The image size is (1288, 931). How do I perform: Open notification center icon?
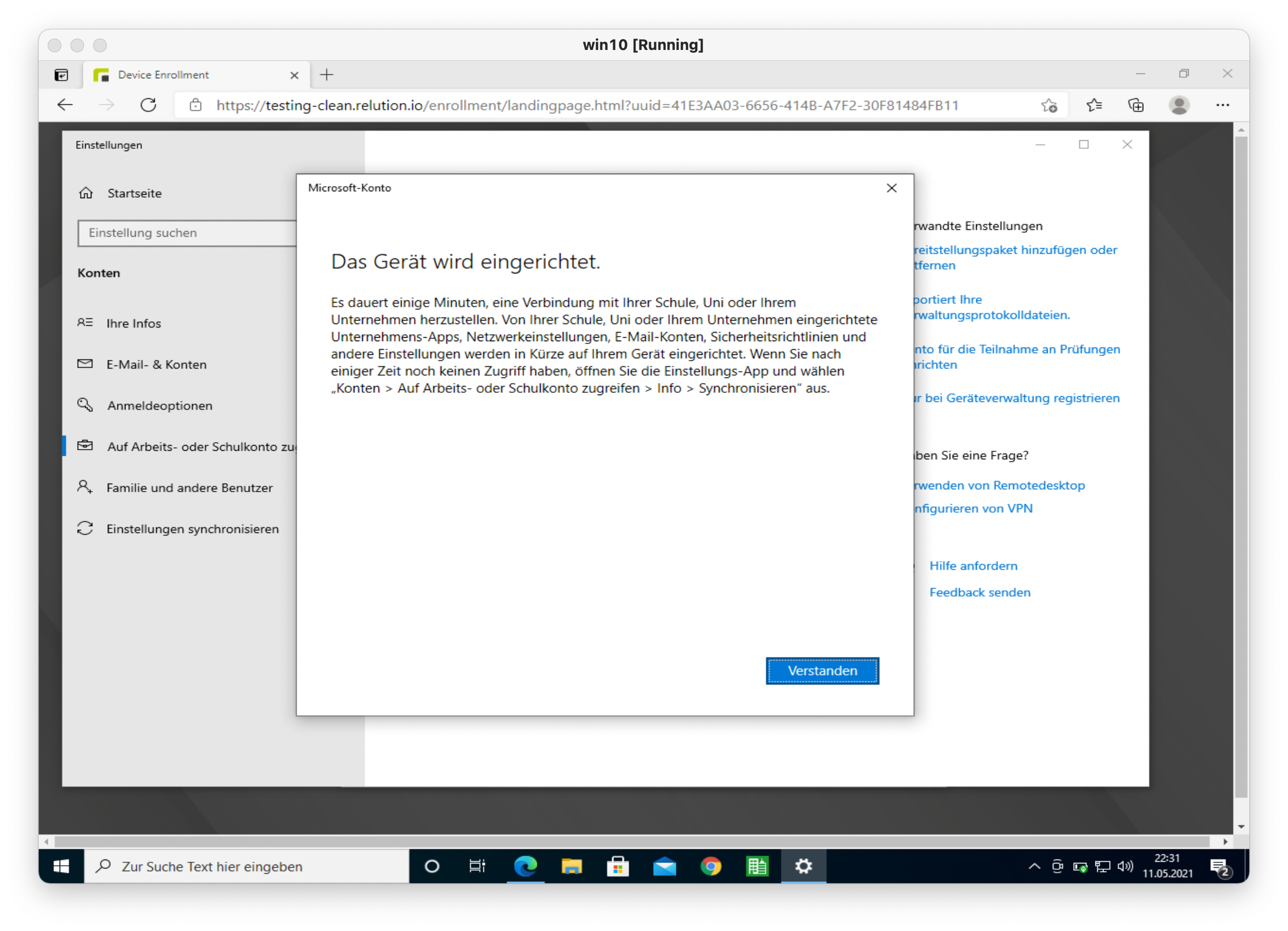click(1220, 867)
